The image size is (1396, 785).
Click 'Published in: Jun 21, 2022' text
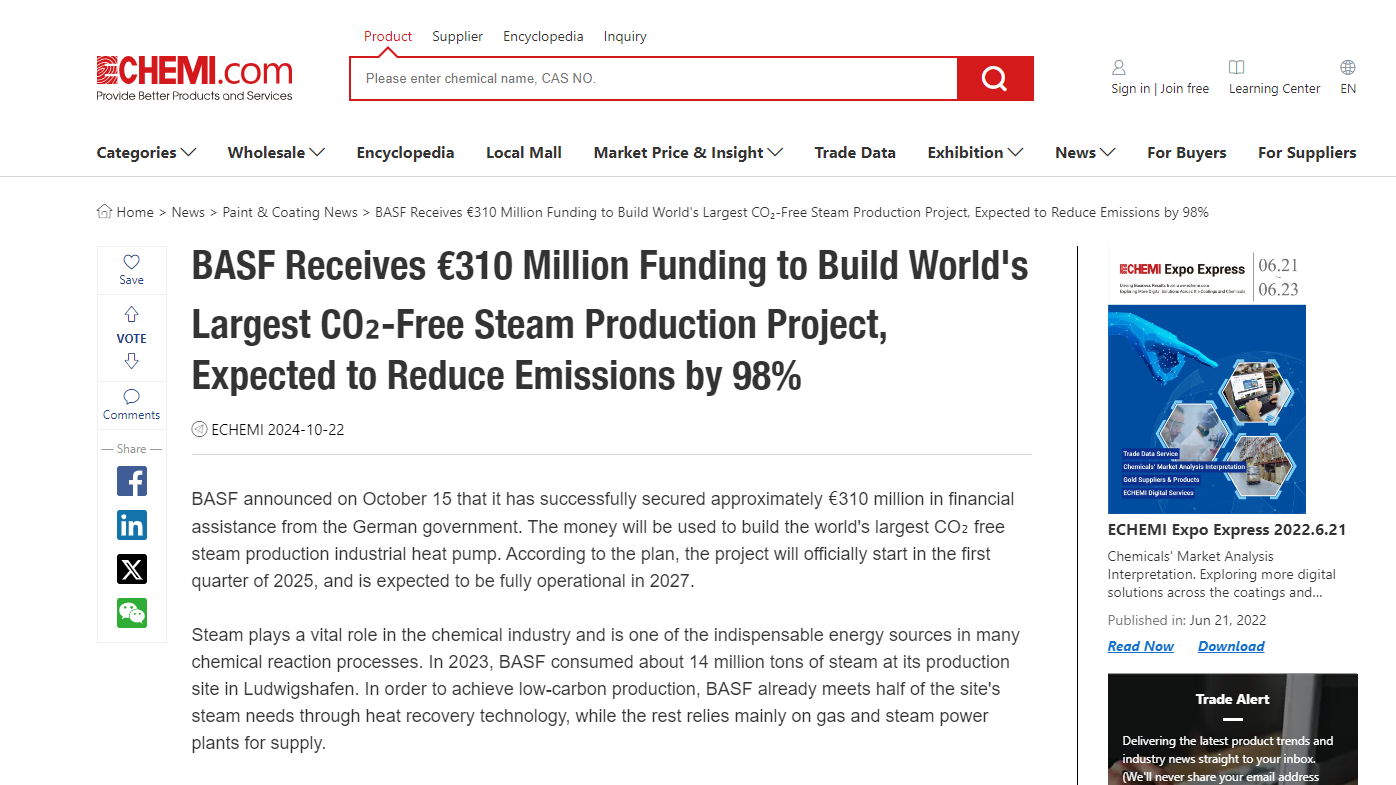(1187, 620)
